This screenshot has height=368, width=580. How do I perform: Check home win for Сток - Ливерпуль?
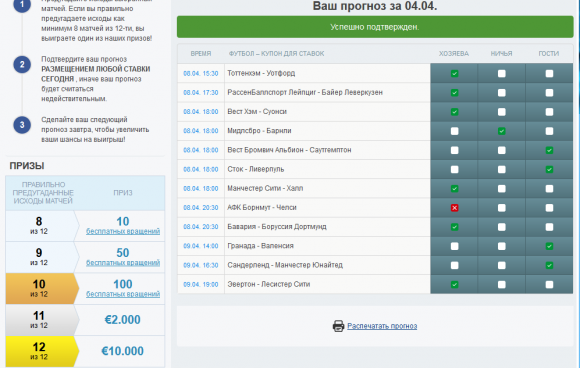(x=455, y=169)
